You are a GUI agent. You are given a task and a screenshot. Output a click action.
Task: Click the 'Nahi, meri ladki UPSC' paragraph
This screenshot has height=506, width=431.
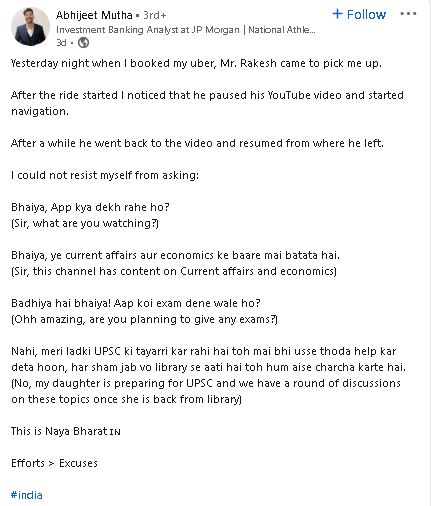[x=208, y=375]
